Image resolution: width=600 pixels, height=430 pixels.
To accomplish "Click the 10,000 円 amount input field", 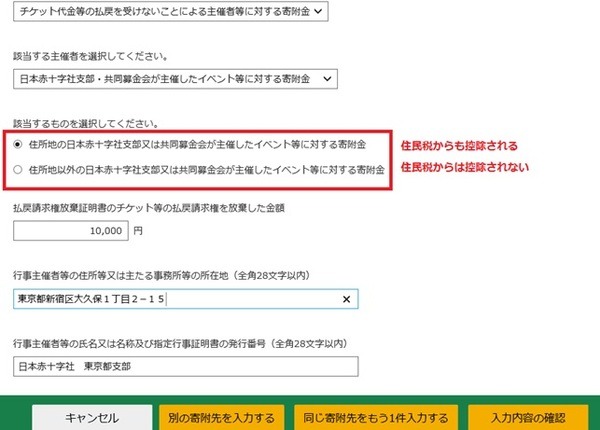I will [x=71, y=231].
